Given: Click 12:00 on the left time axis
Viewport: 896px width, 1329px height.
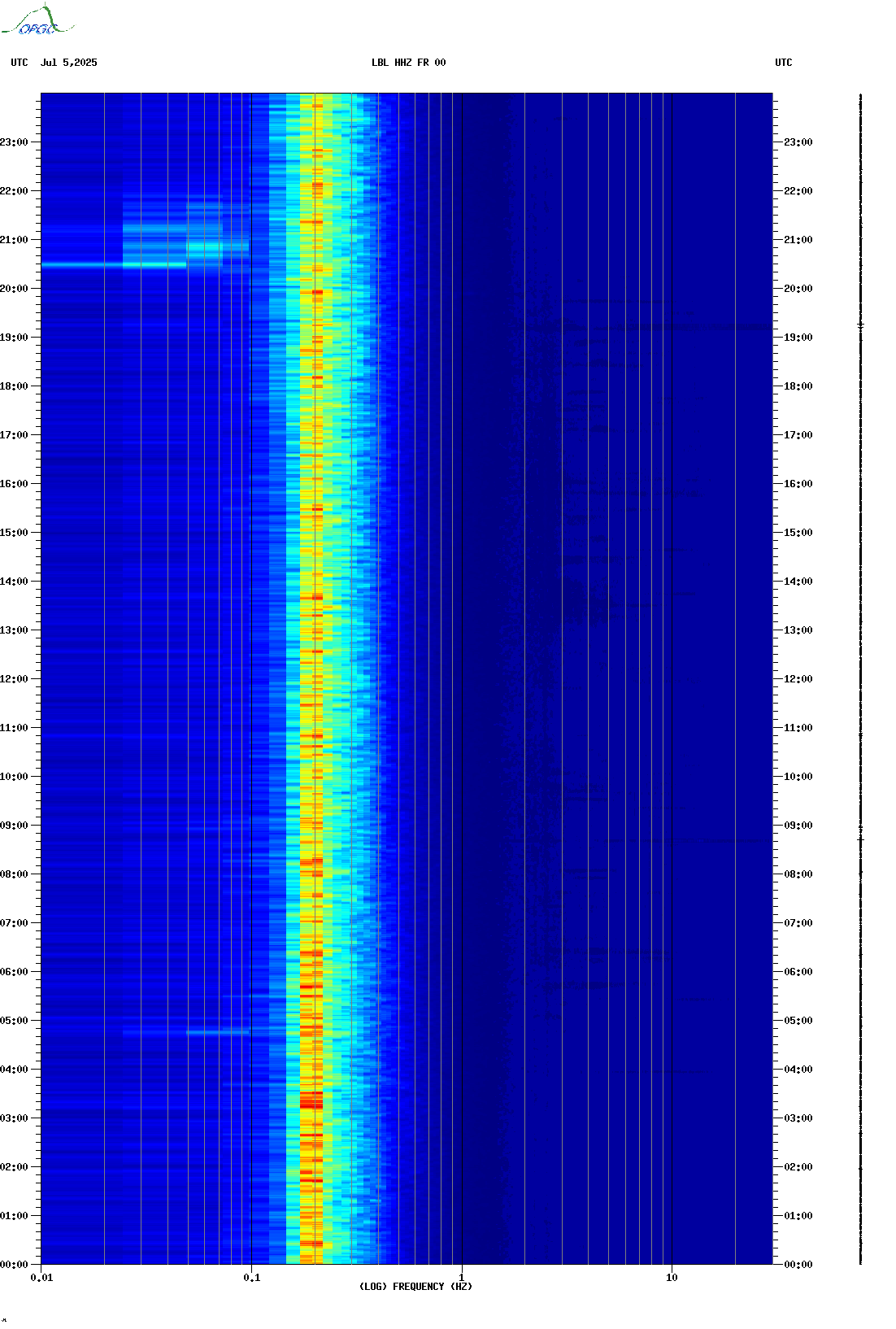Looking at the screenshot, I should tap(14, 679).
